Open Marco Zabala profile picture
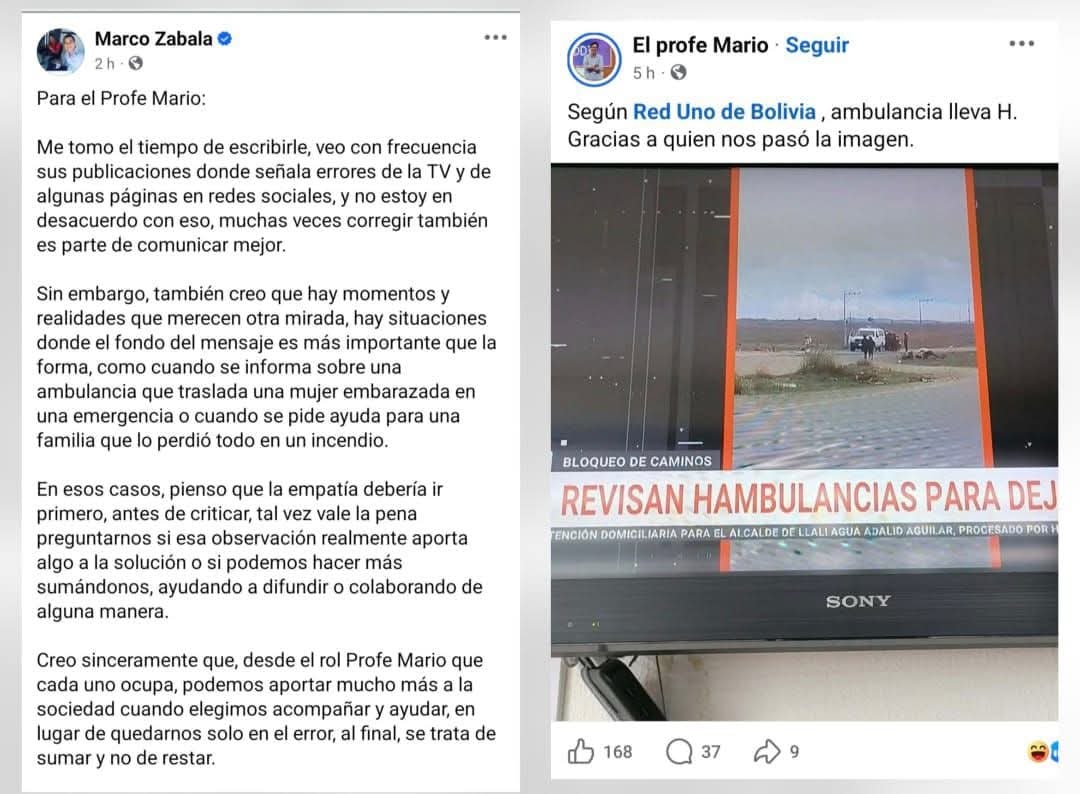1080x794 pixels. (61, 50)
